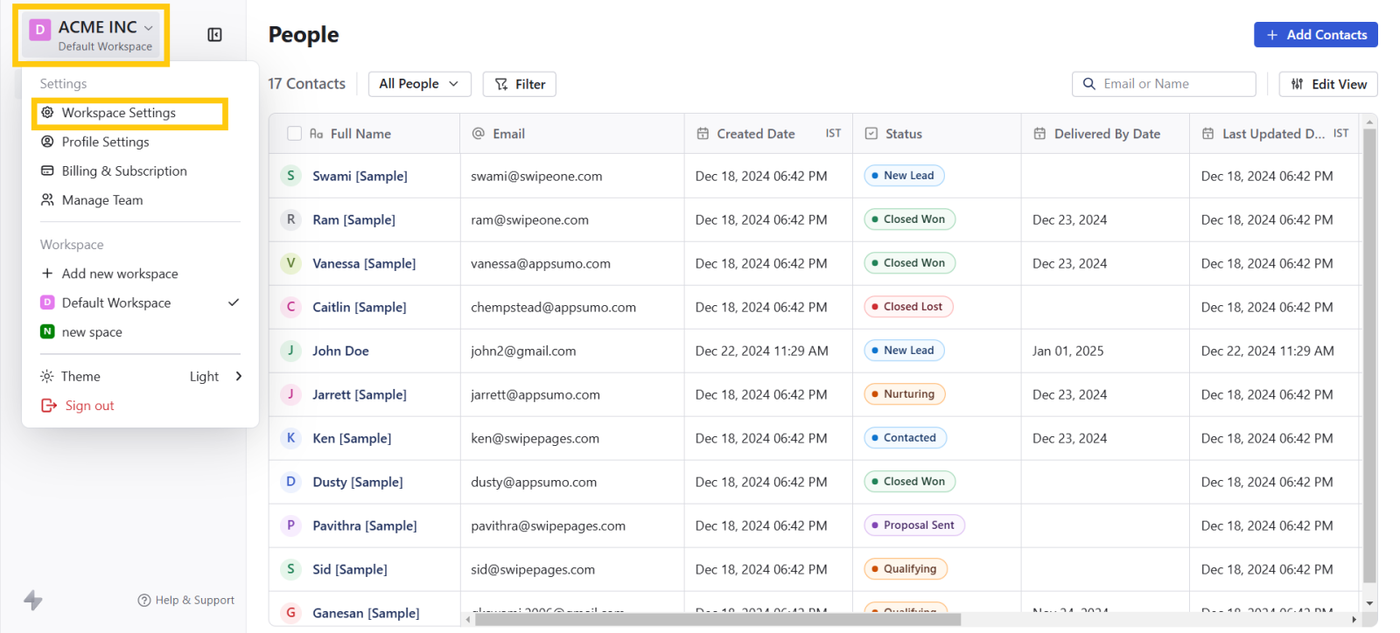Screen dimensions: 1400x633
Task: Open the Filter button
Action: click(x=520, y=84)
